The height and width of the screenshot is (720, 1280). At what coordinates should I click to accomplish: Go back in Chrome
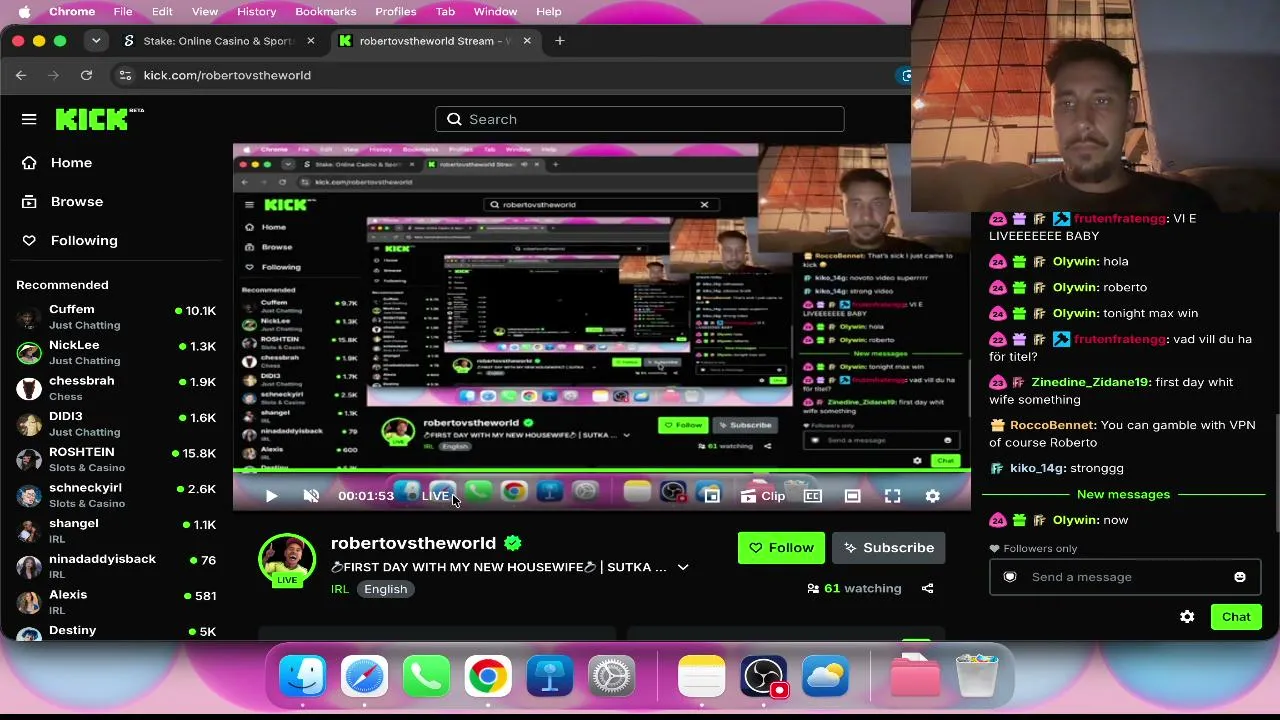[x=21, y=75]
